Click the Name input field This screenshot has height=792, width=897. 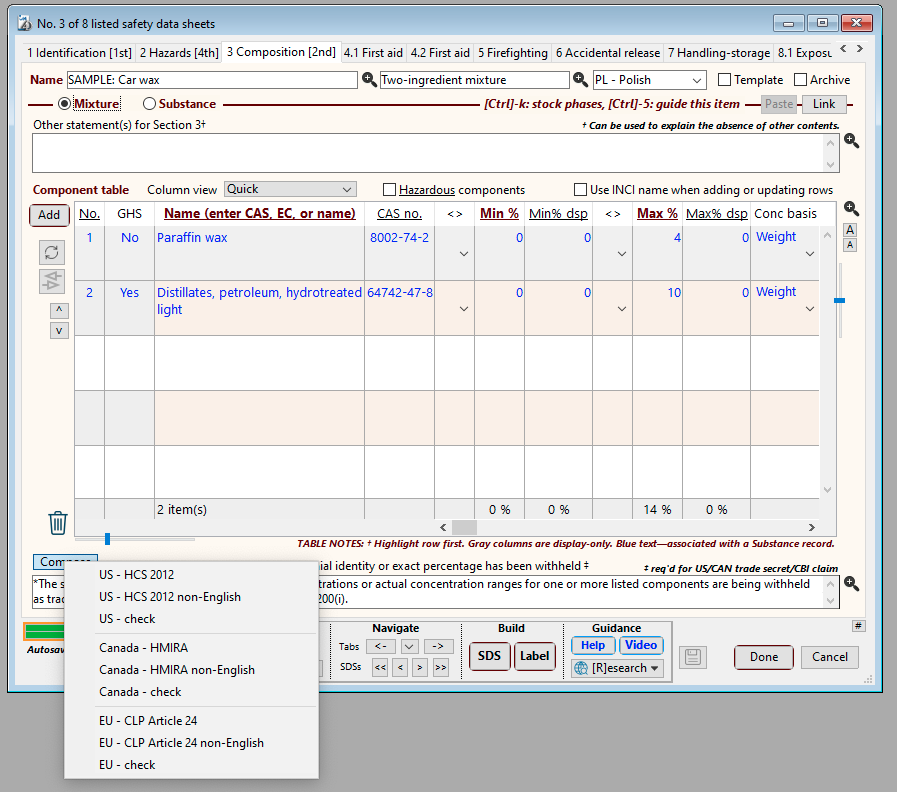(x=212, y=80)
